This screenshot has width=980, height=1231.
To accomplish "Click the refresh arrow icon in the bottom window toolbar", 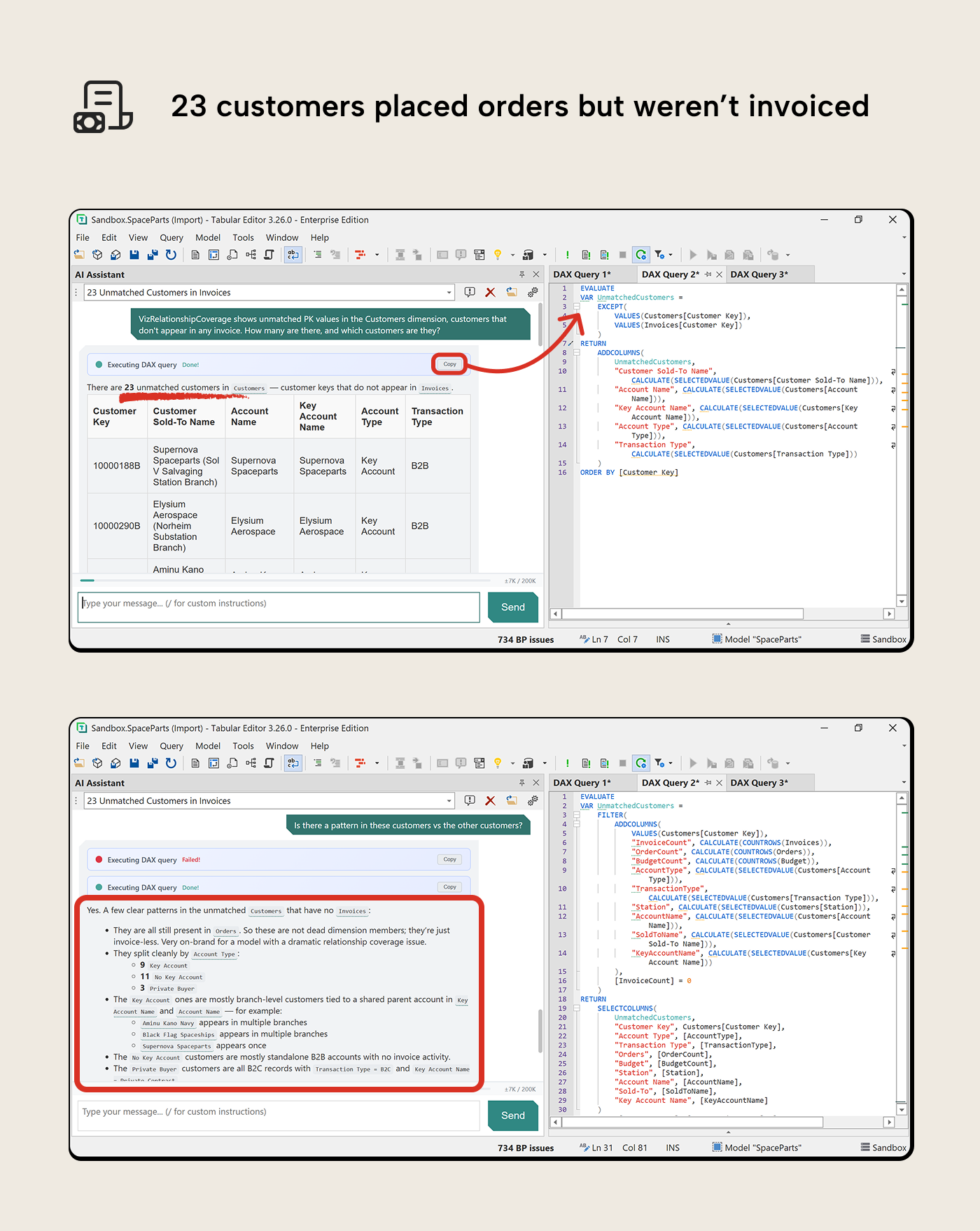I will coord(171,763).
